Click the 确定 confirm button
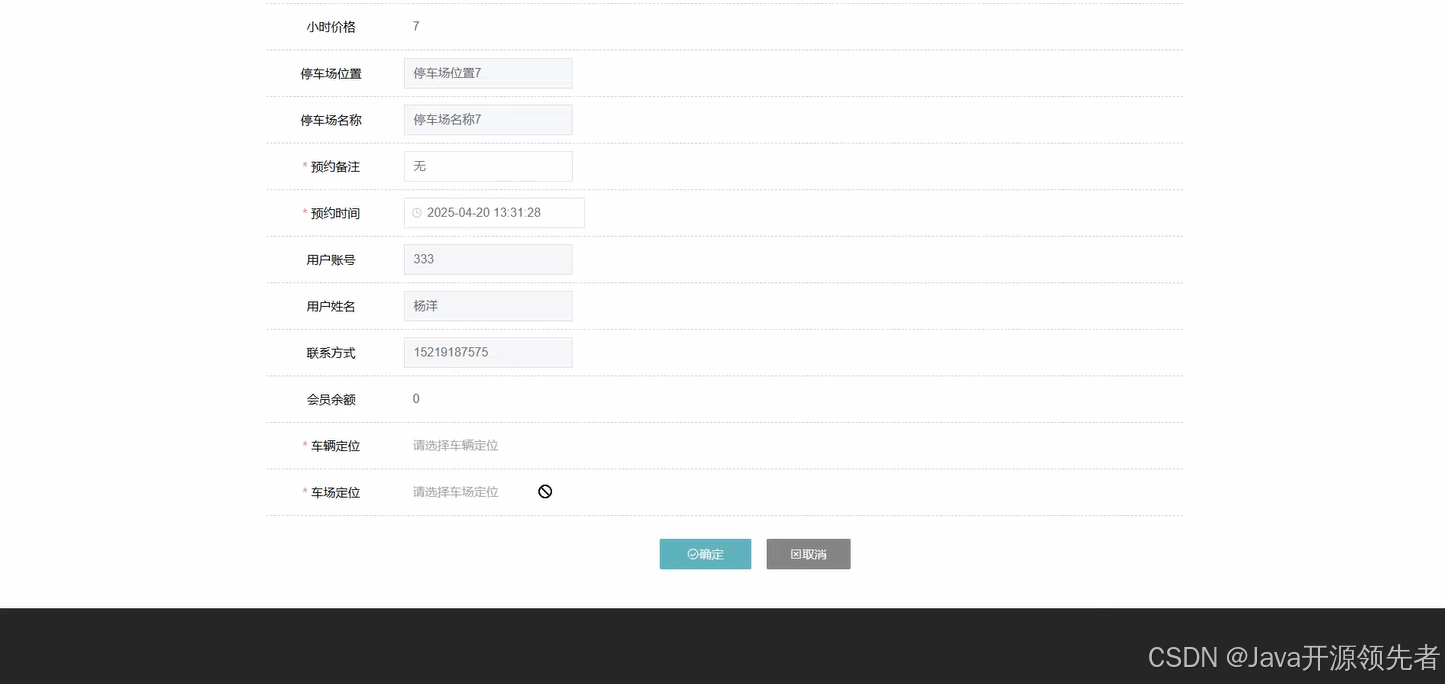This screenshot has width=1445, height=684. 705,554
